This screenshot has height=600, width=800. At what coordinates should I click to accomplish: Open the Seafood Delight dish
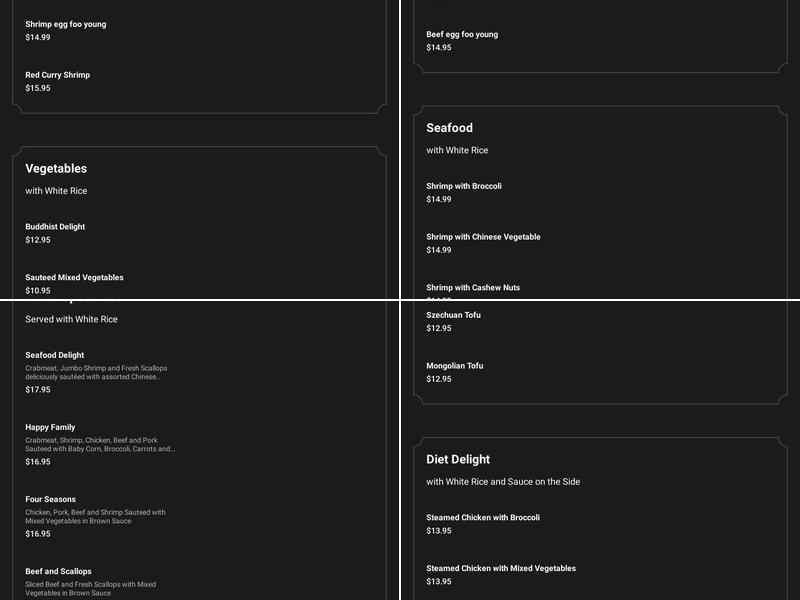(55, 355)
